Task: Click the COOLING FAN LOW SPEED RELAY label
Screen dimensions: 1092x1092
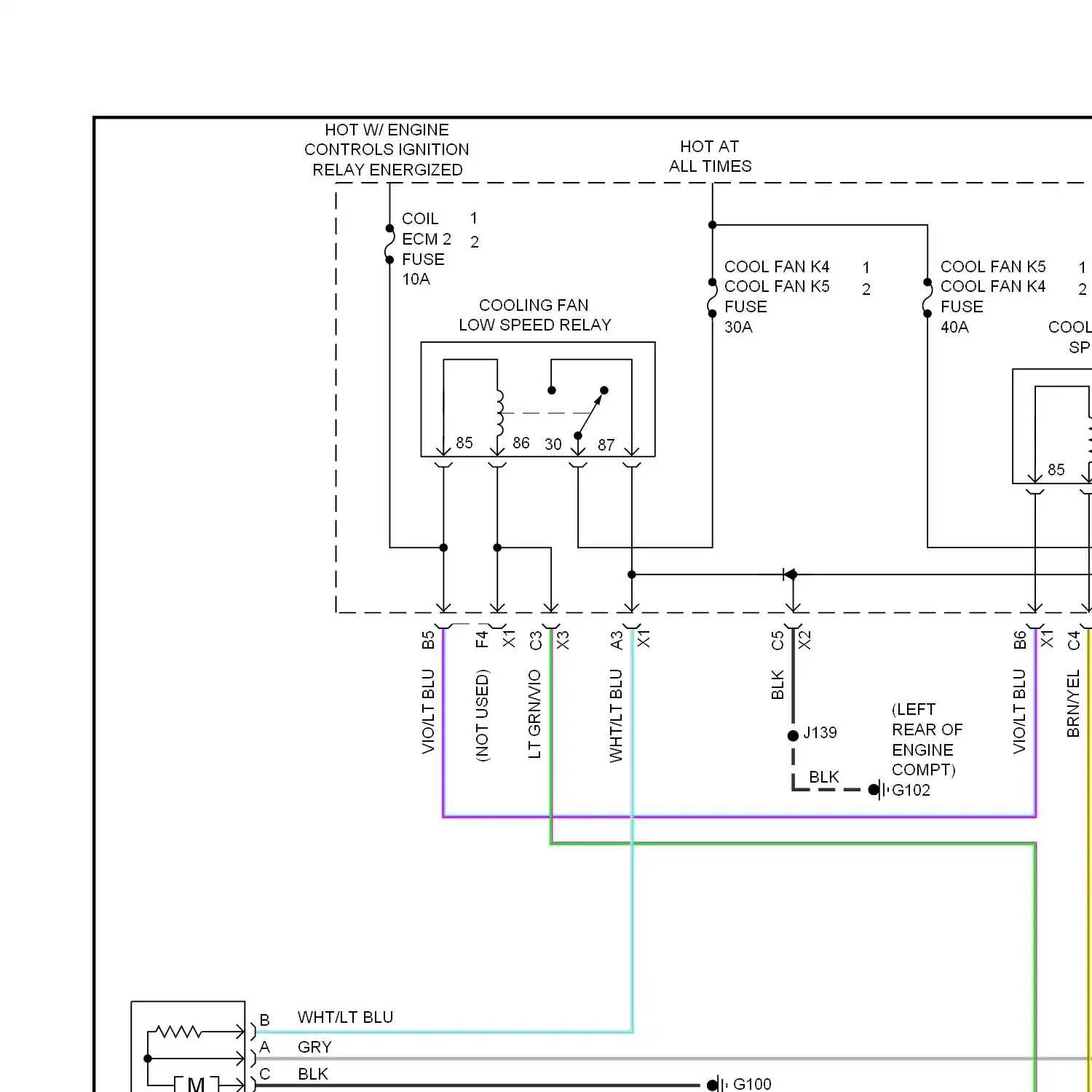Action: pos(534,315)
